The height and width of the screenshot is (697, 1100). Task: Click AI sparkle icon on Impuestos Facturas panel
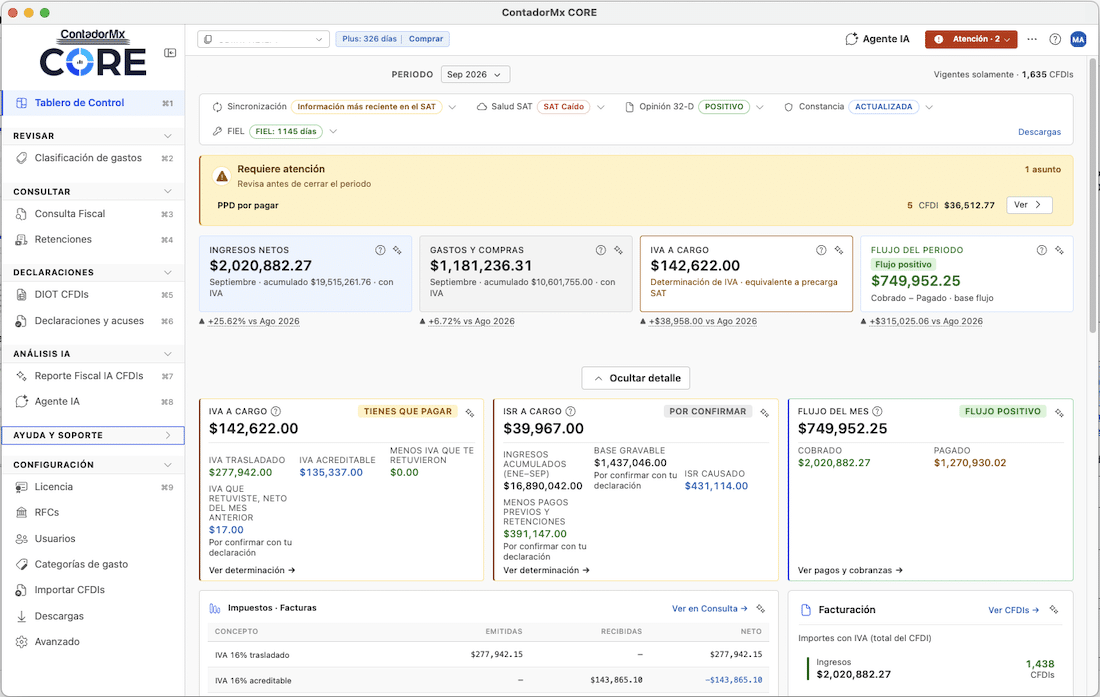[x=760, y=609]
